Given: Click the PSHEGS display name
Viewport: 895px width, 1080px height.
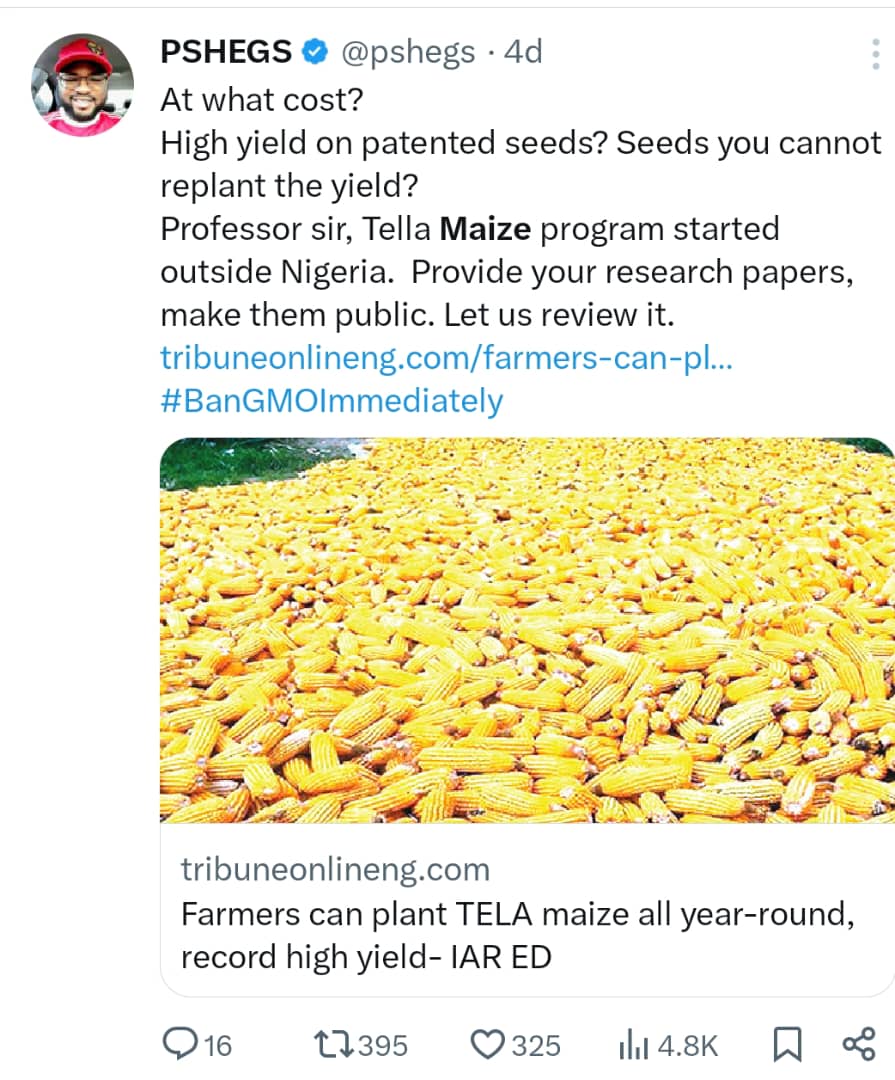Looking at the screenshot, I should click(x=227, y=52).
